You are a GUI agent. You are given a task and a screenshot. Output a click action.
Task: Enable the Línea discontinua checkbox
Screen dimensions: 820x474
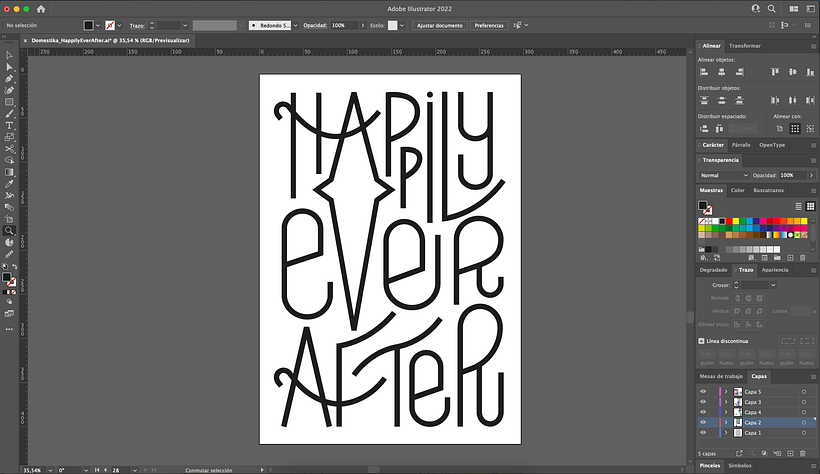point(701,341)
